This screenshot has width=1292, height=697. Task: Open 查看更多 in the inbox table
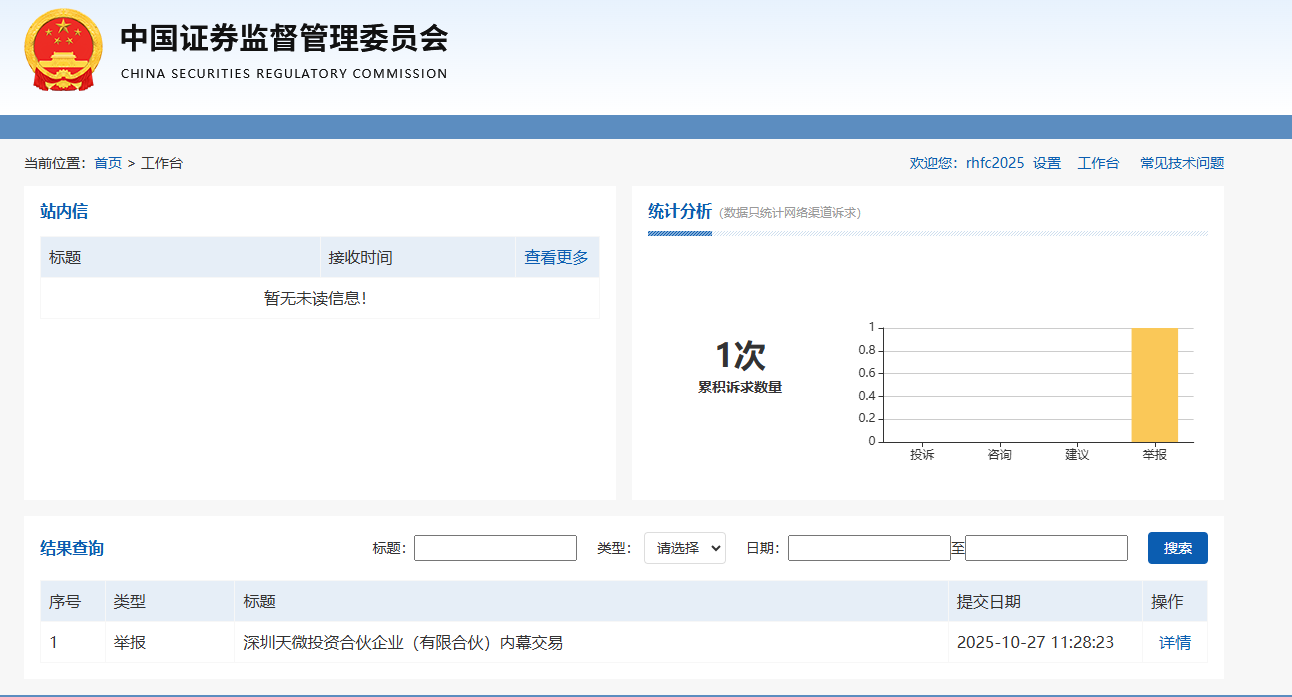pos(557,257)
